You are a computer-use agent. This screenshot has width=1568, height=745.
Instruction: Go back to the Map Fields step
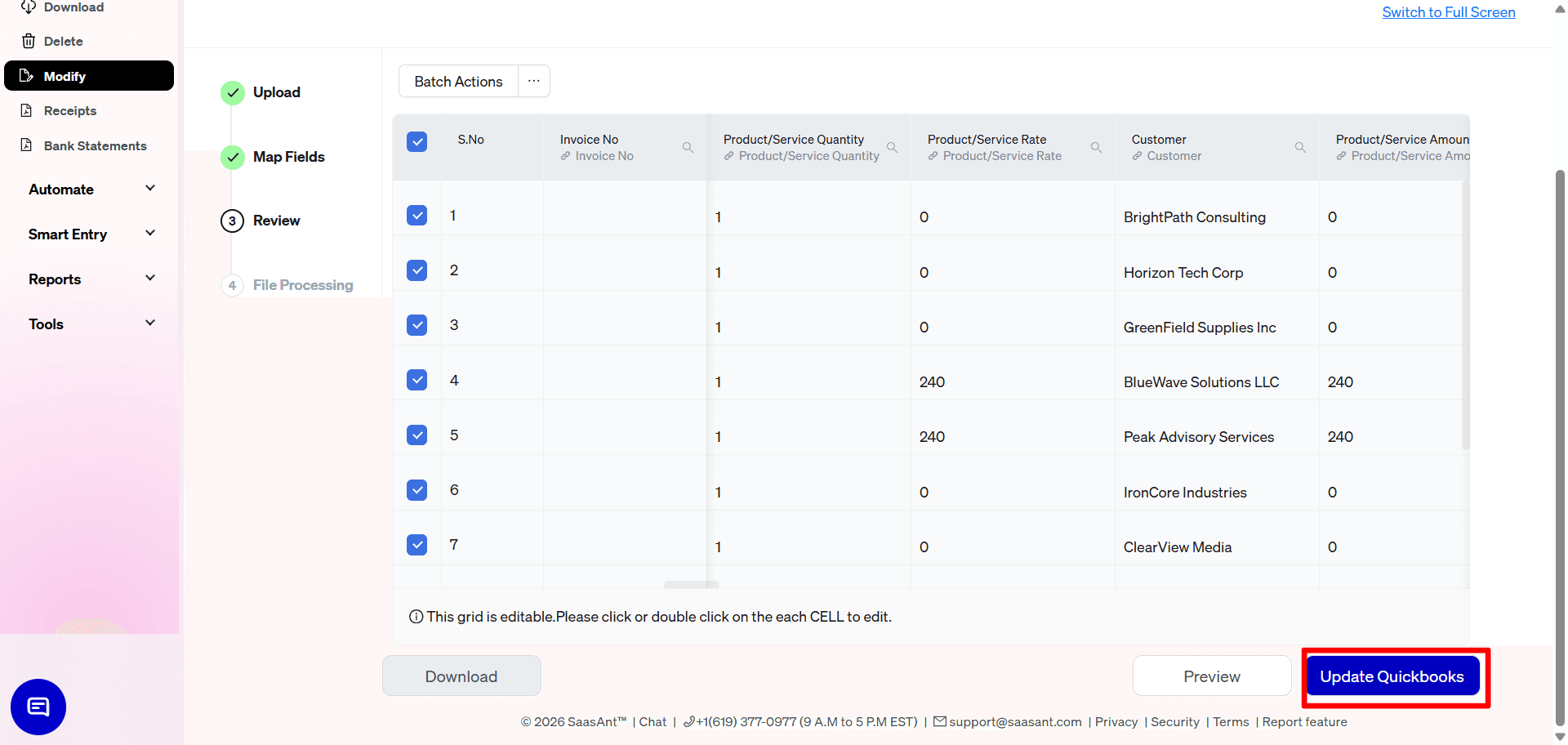click(288, 156)
